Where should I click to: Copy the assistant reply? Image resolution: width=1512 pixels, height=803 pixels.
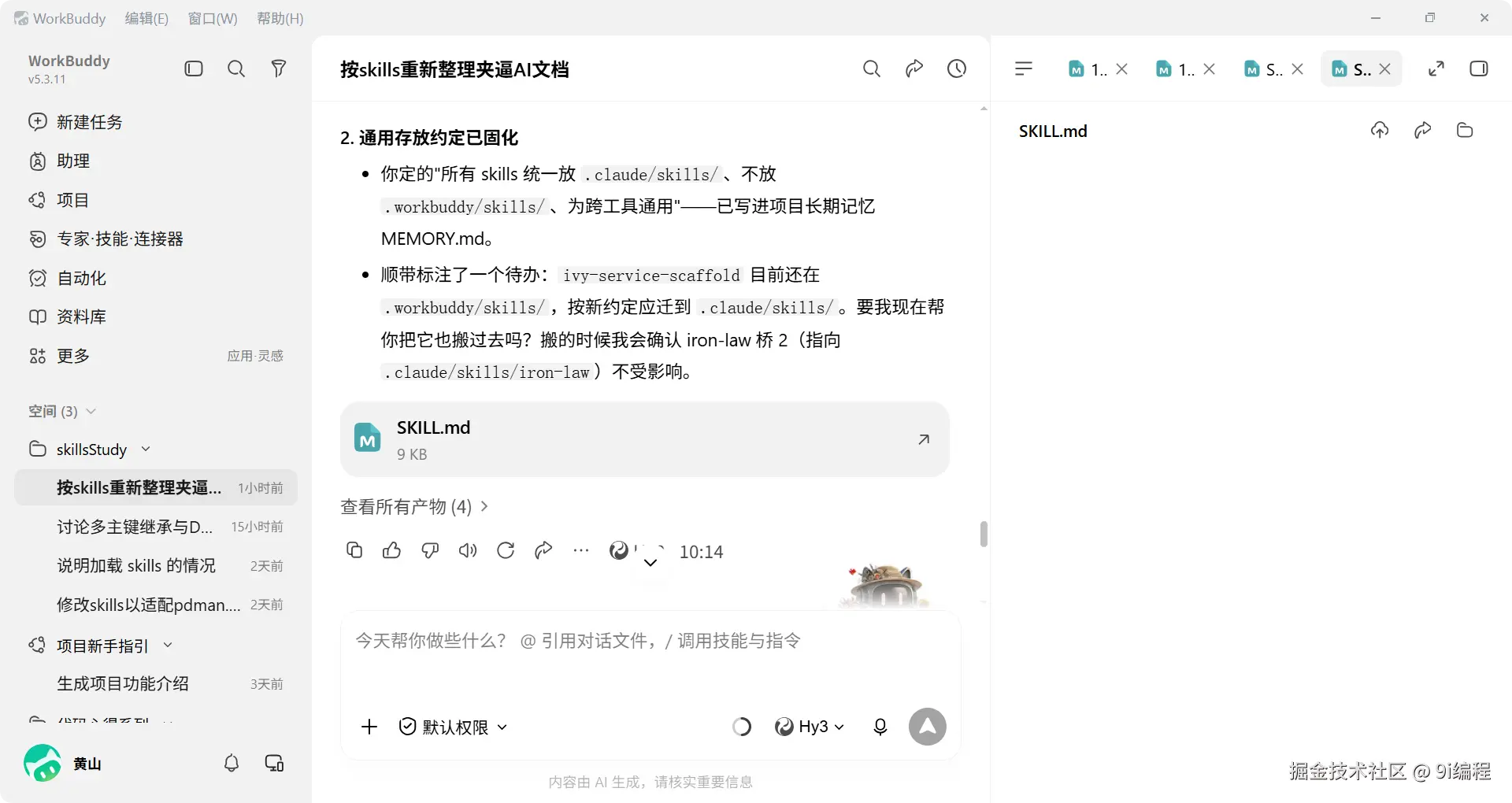[x=354, y=550]
